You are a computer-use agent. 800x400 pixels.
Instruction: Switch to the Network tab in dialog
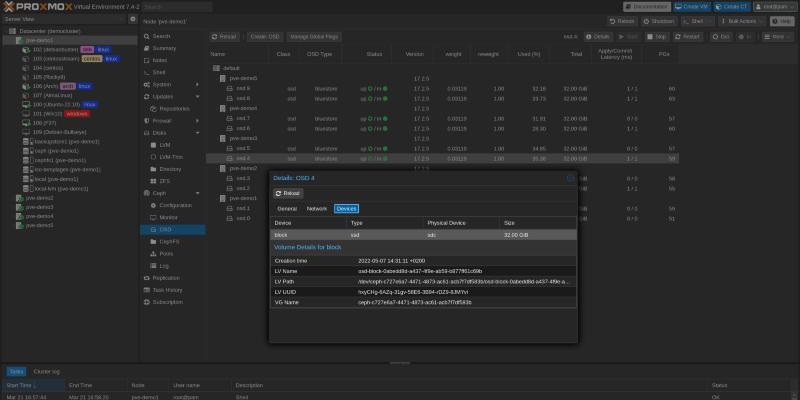317,209
